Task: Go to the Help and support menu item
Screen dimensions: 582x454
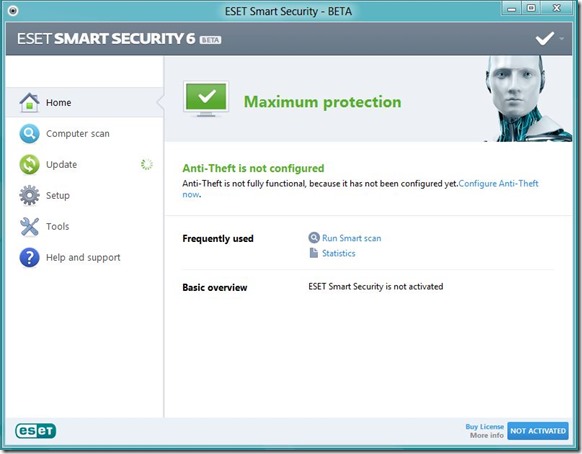Action: point(85,257)
